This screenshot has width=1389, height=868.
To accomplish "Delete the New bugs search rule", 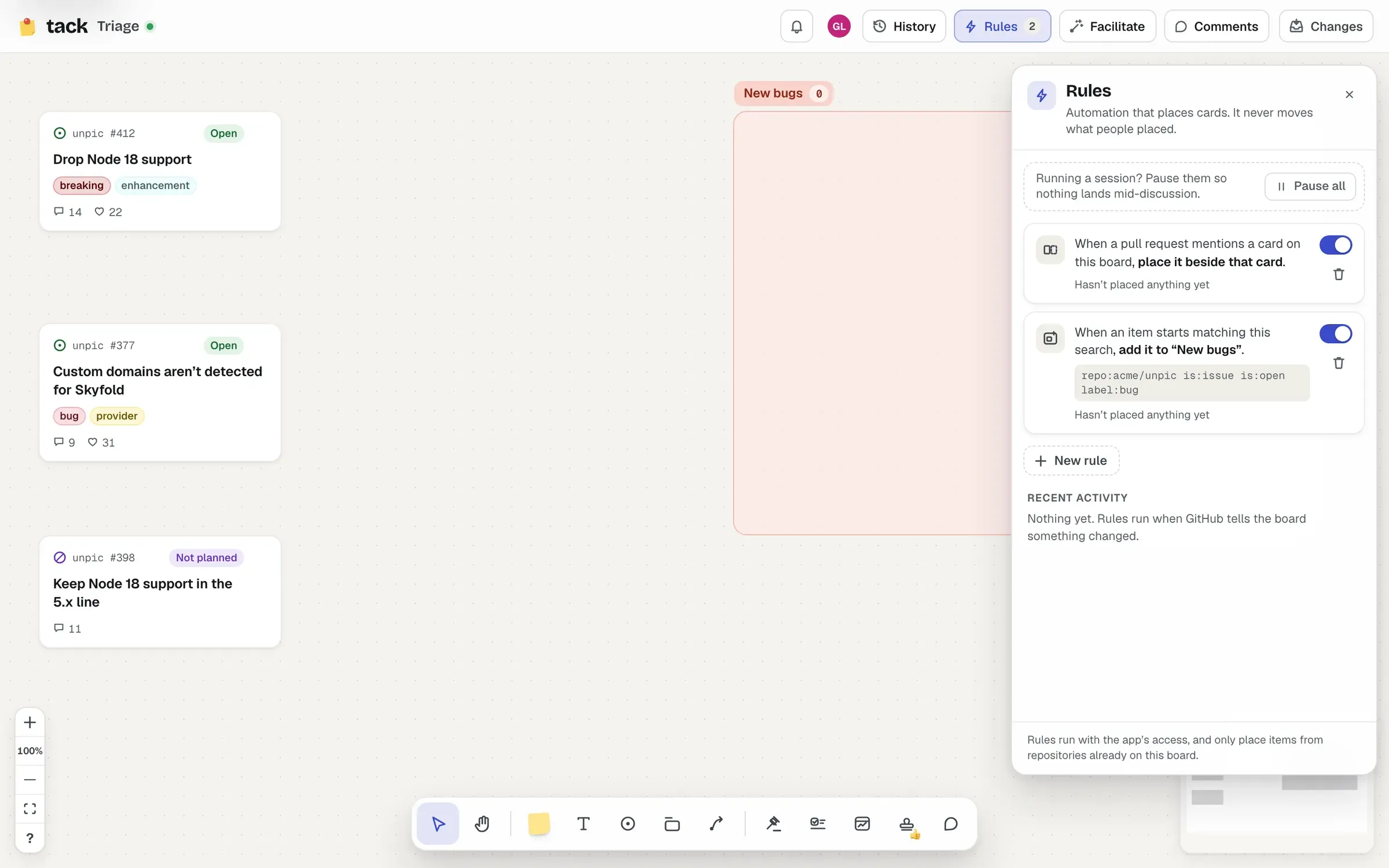I will [x=1339, y=363].
